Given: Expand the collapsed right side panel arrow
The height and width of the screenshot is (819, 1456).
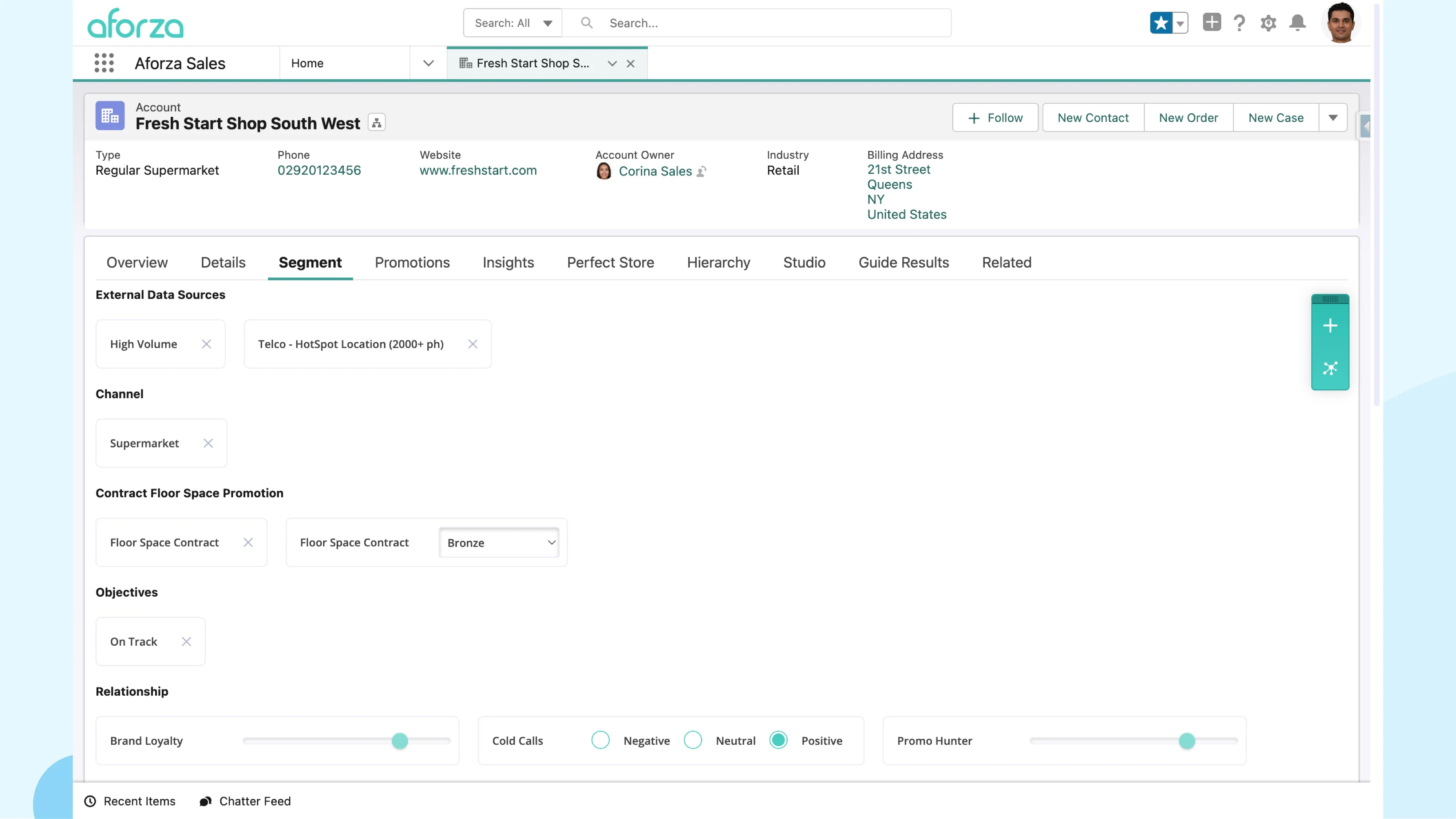Looking at the screenshot, I should click(1365, 127).
